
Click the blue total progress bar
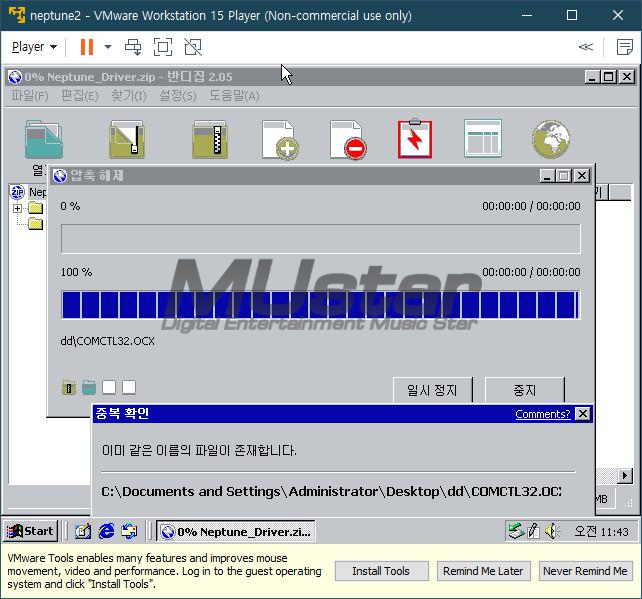click(321, 305)
